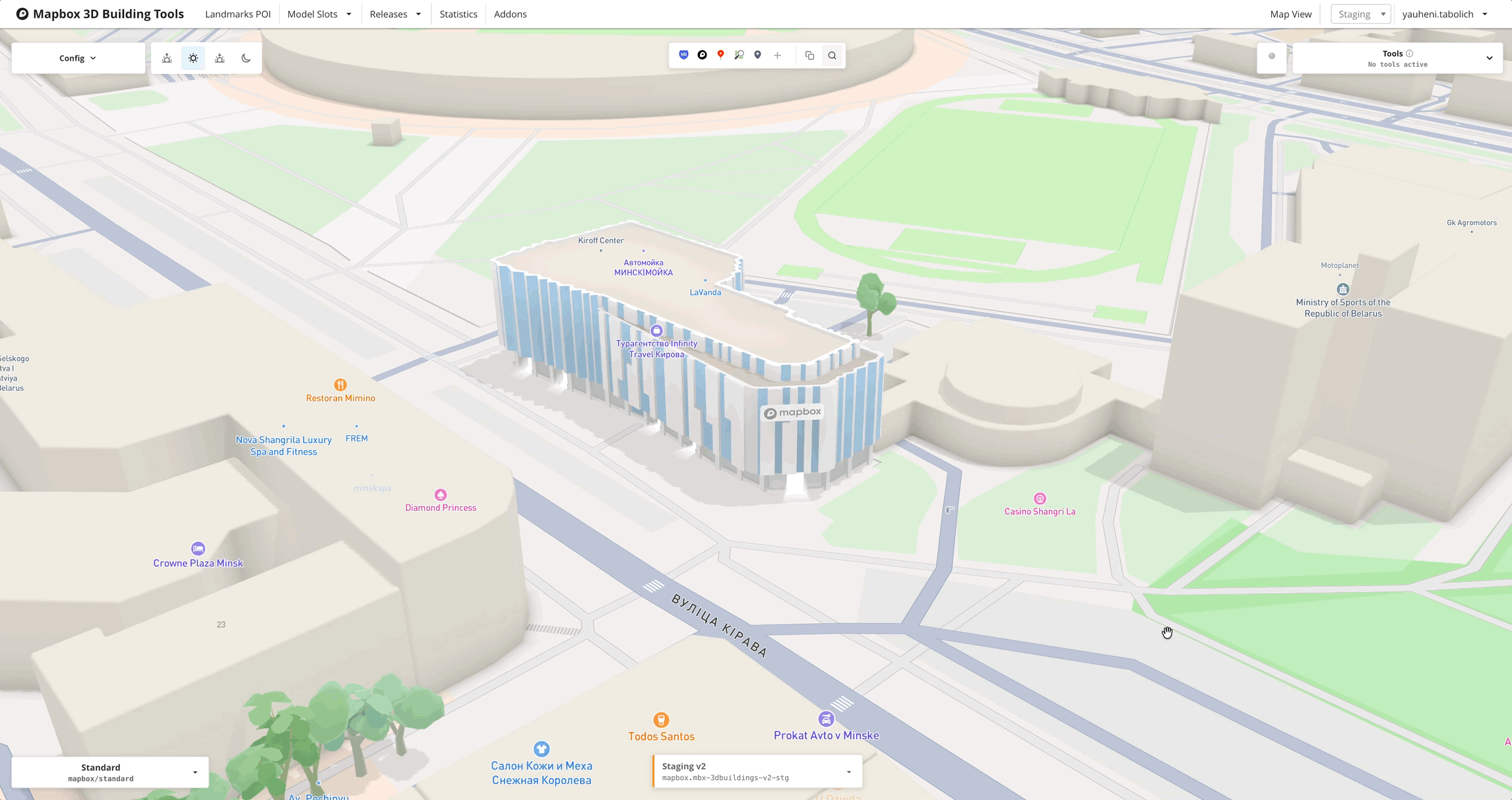Click the building number 23 label
Viewport: 1512px width, 800px height.
[221, 624]
